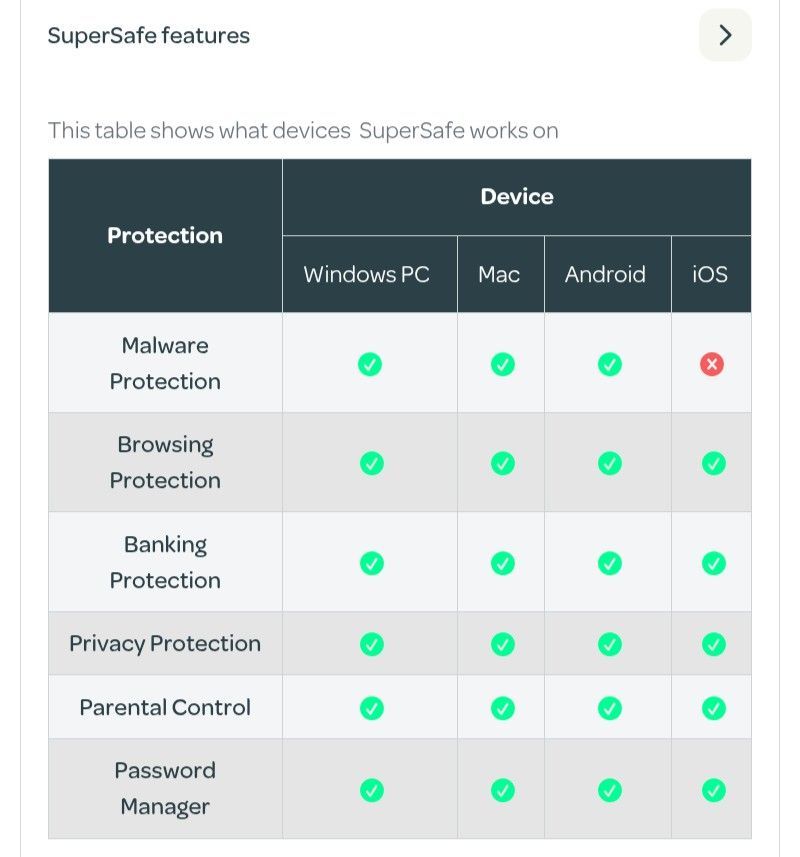Click iOS Privacy Protection checkmark

(713, 644)
